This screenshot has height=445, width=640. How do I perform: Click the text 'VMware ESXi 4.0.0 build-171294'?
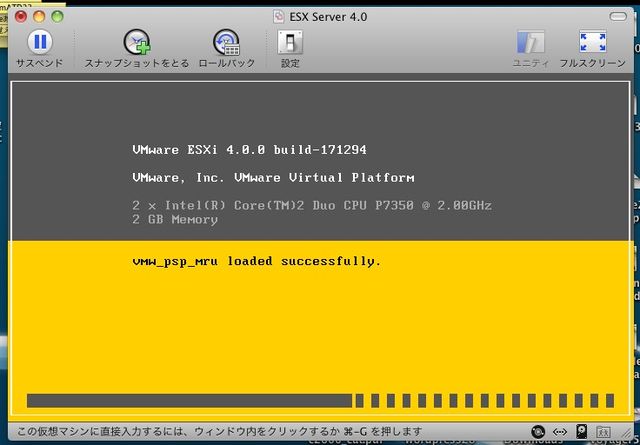(249, 150)
